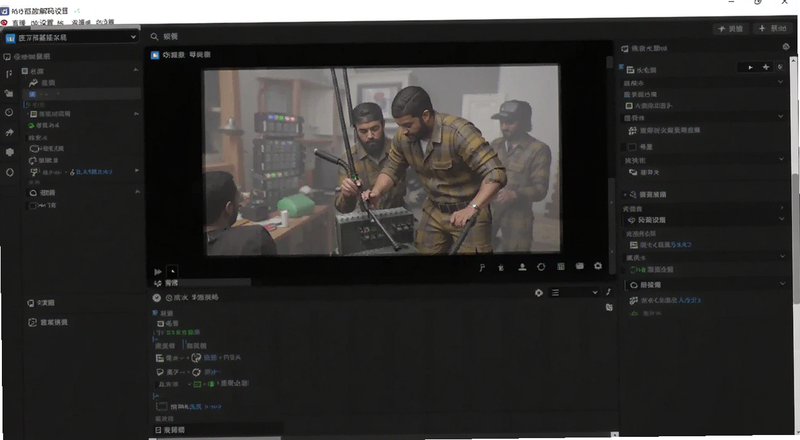
Task: Click the red round icon in the menu bar
Action: point(4,23)
